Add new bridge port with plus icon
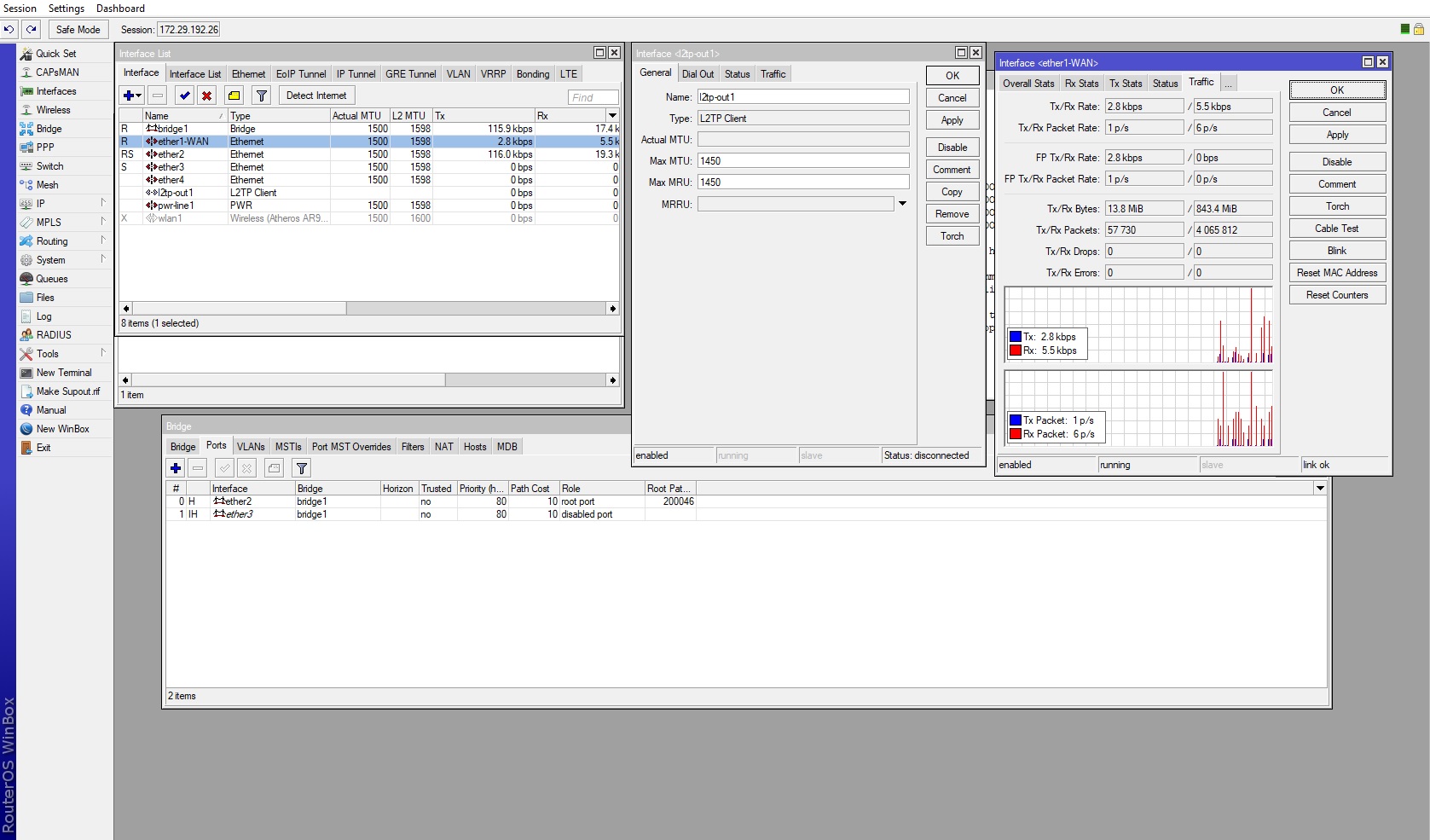Screen dimensions: 1430x840 [x=176, y=468]
